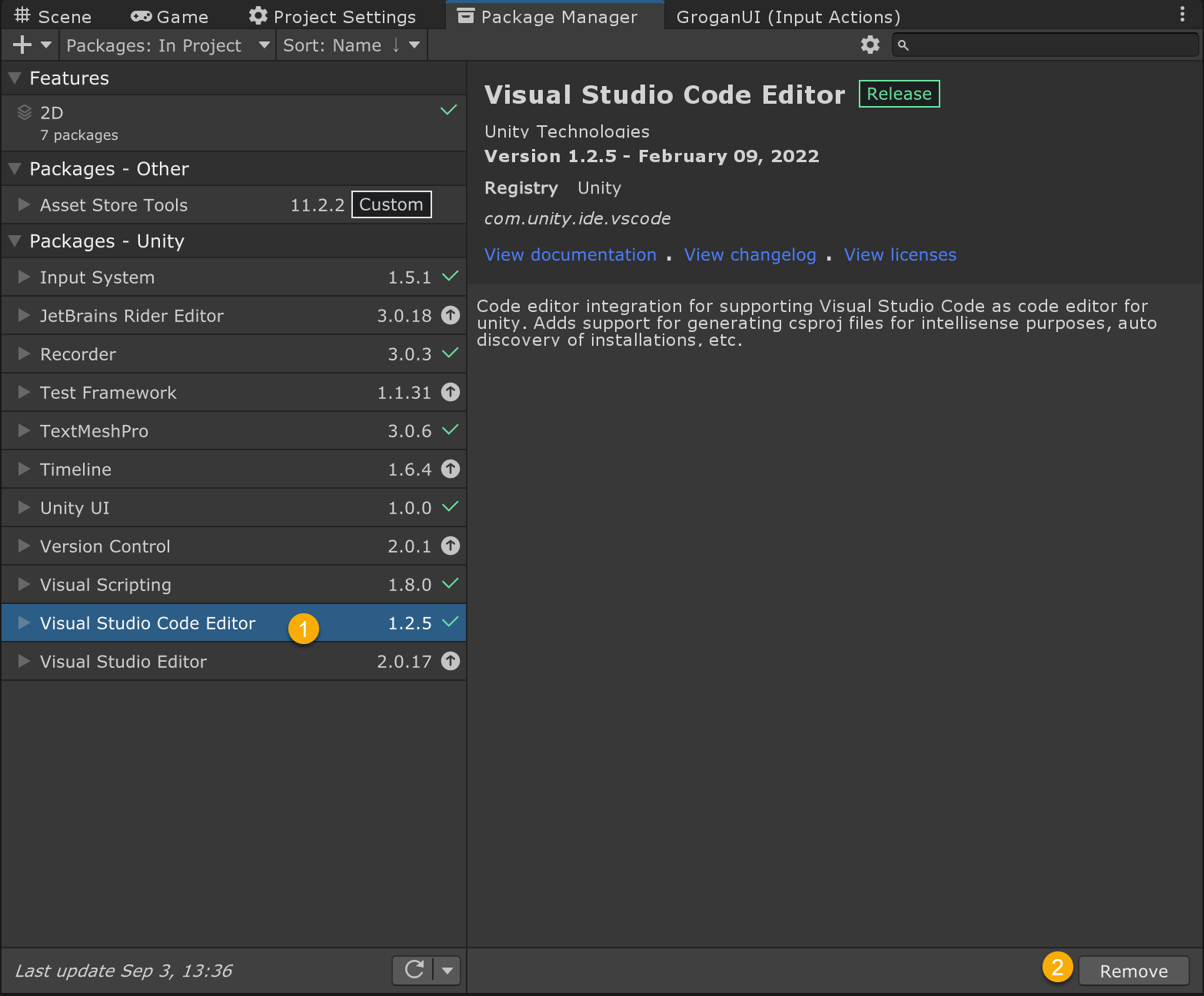Viewport: 1204px width, 996px height.
Task: Click the Custom tag on Asset Store Tools
Action: point(391,204)
